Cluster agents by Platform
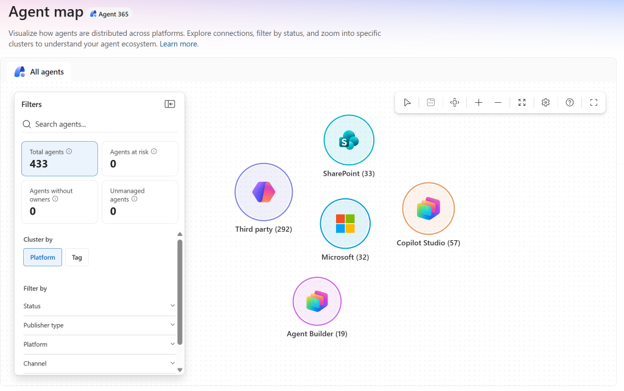The height and width of the screenshot is (391, 624). pyautogui.click(x=43, y=257)
